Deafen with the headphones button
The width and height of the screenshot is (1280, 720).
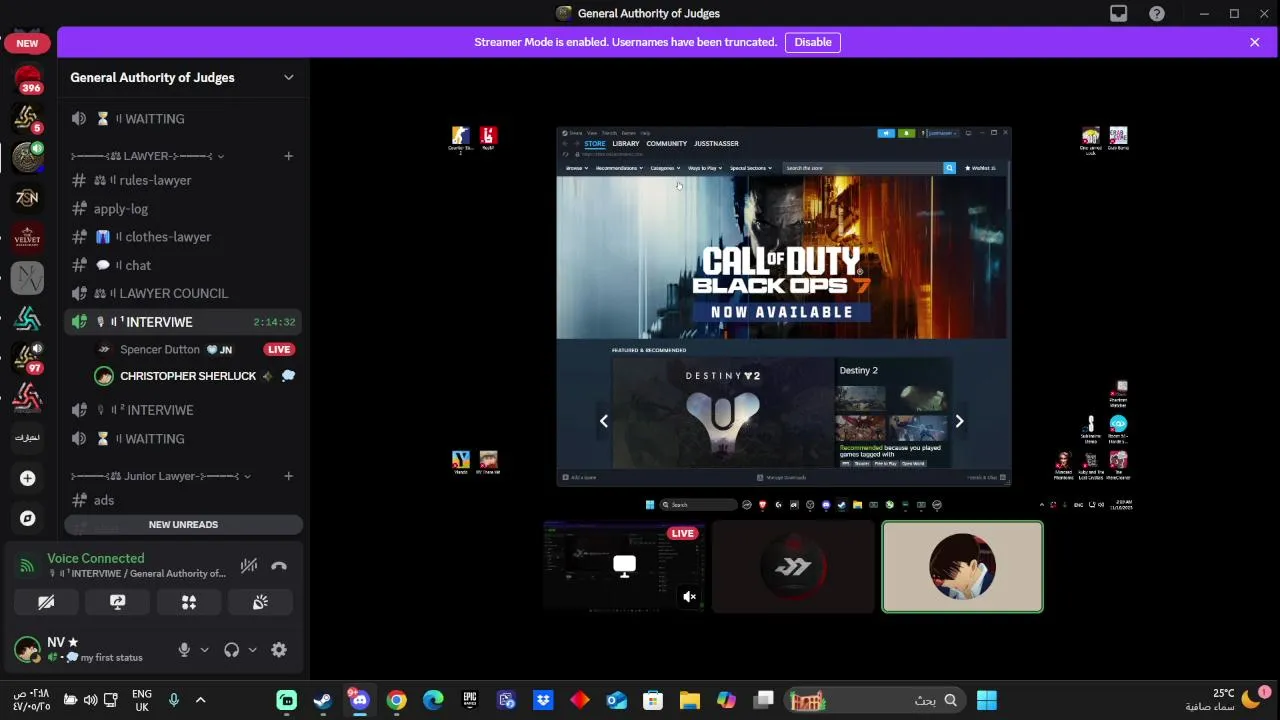(232, 650)
